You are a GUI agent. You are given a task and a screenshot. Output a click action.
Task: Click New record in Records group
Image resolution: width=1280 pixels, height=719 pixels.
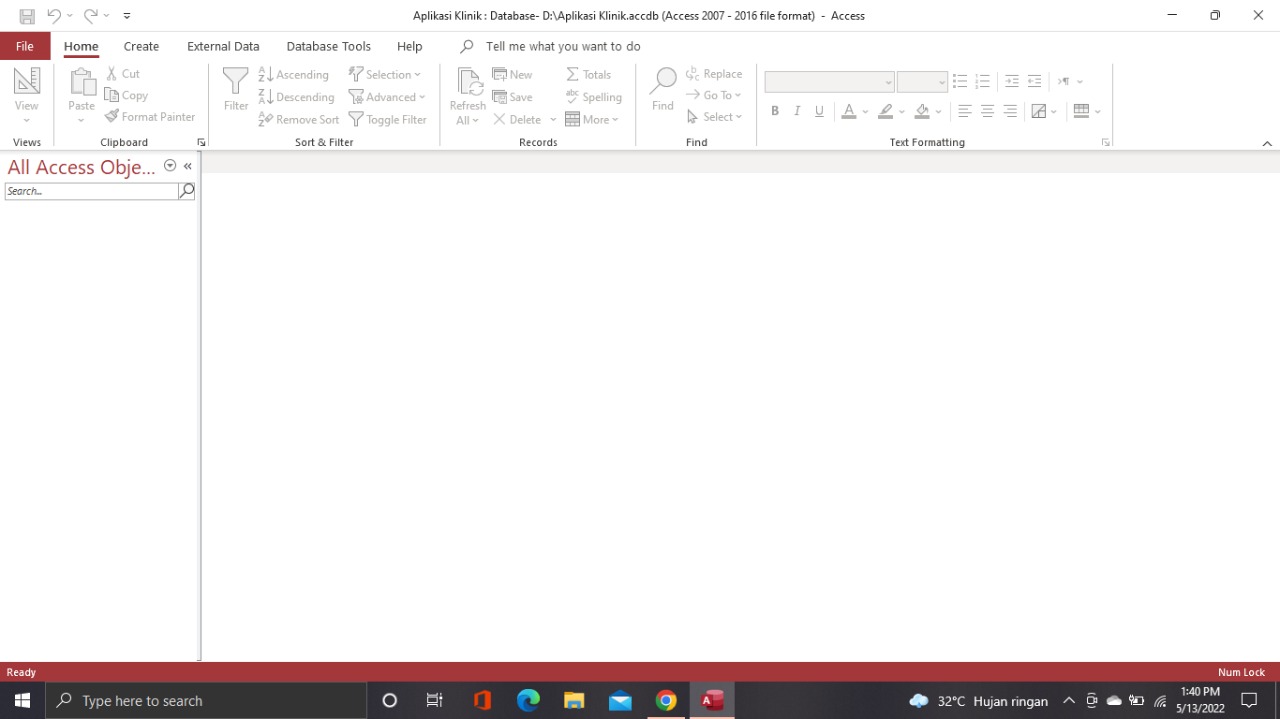pos(513,75)
